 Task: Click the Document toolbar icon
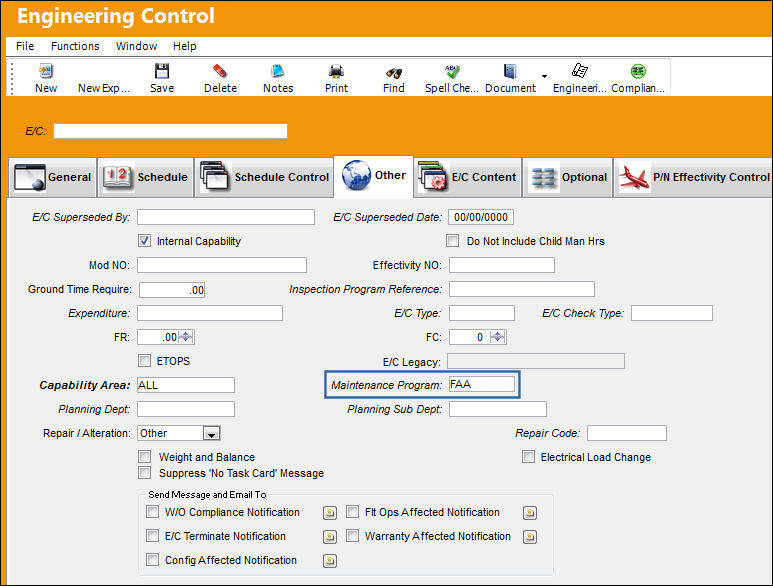(x=510, y=71)
